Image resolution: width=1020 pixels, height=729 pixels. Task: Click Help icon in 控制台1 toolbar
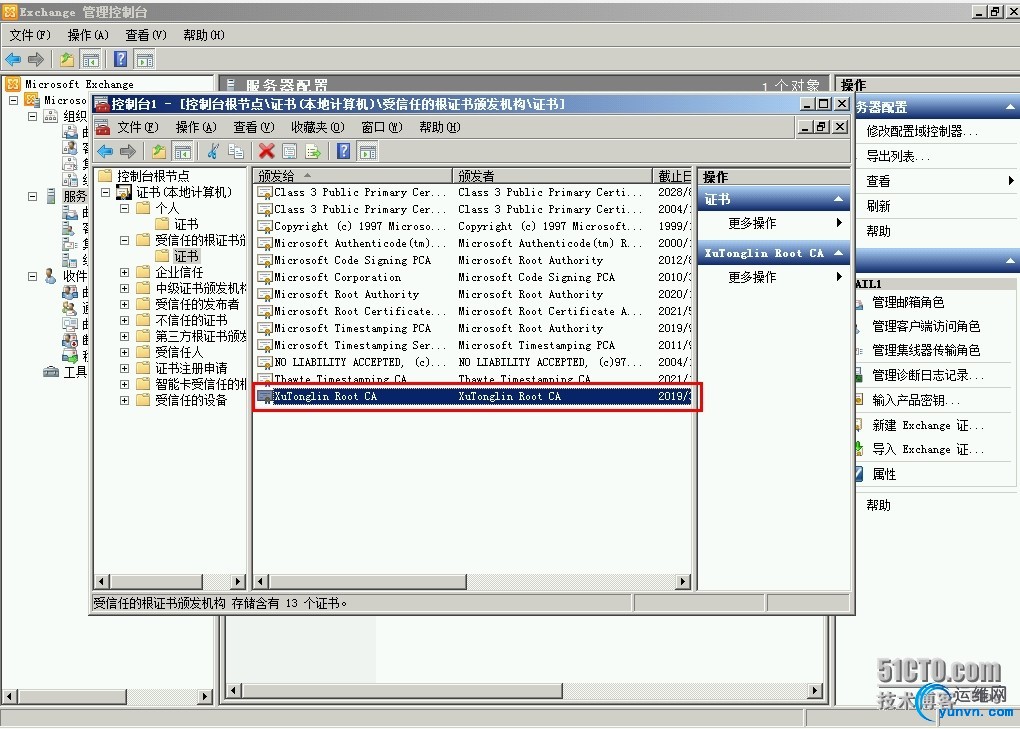pos(343,152)
